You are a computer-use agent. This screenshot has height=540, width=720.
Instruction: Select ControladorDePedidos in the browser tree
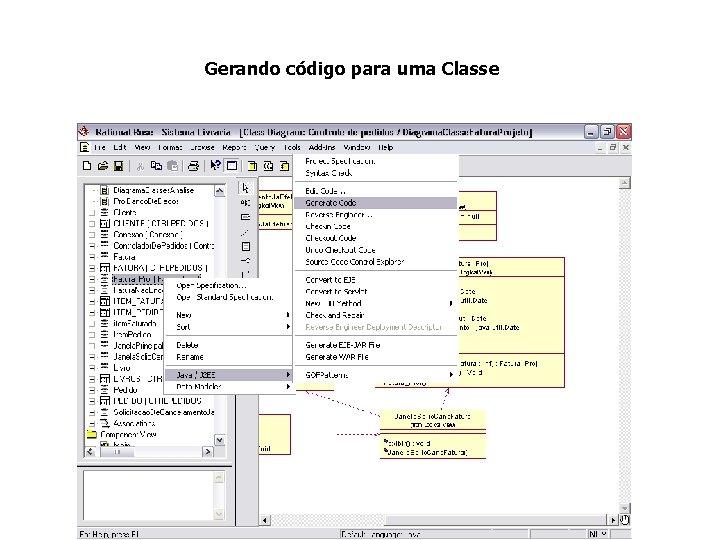163,246
